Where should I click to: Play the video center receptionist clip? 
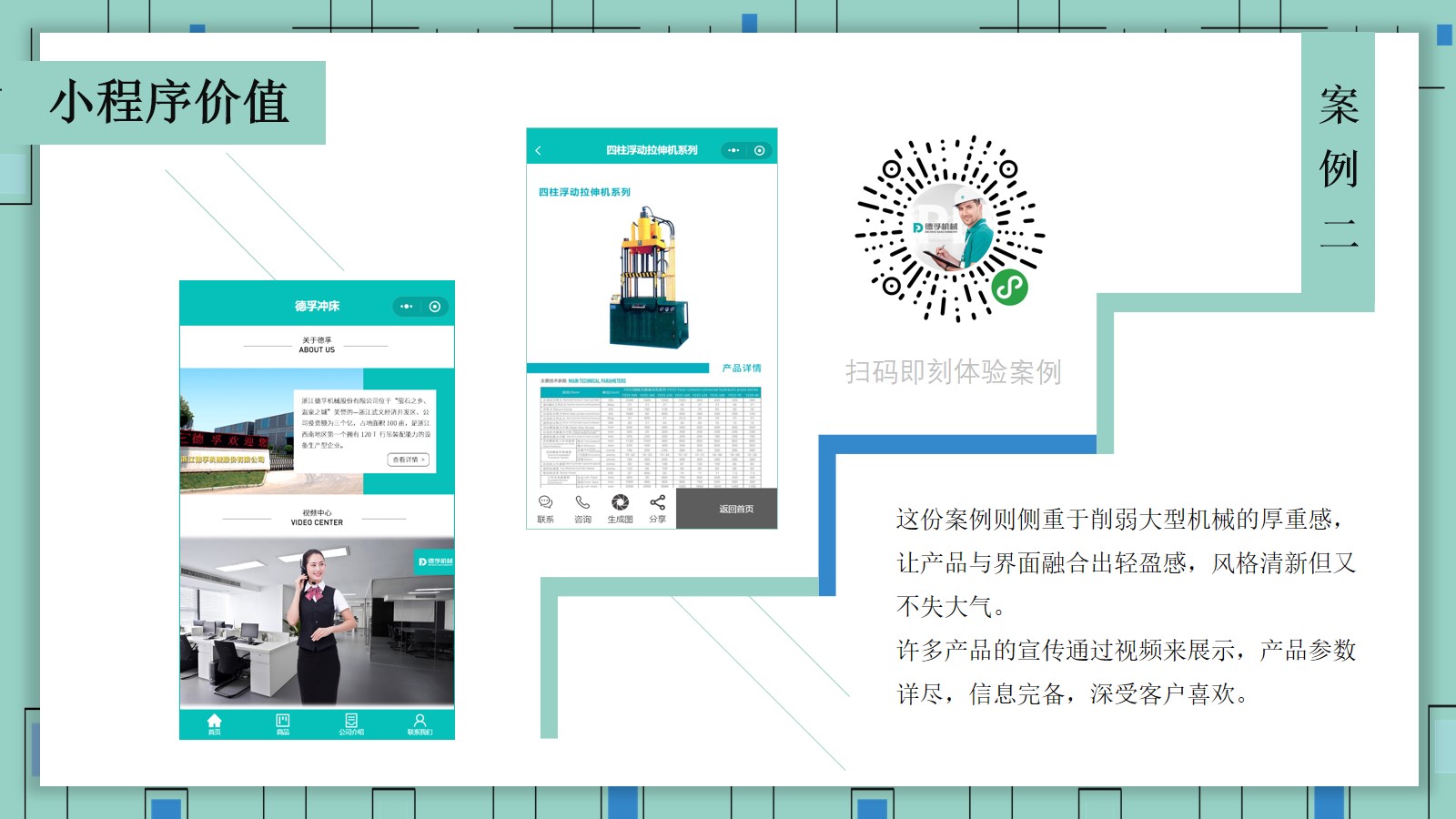pos(317,622)
